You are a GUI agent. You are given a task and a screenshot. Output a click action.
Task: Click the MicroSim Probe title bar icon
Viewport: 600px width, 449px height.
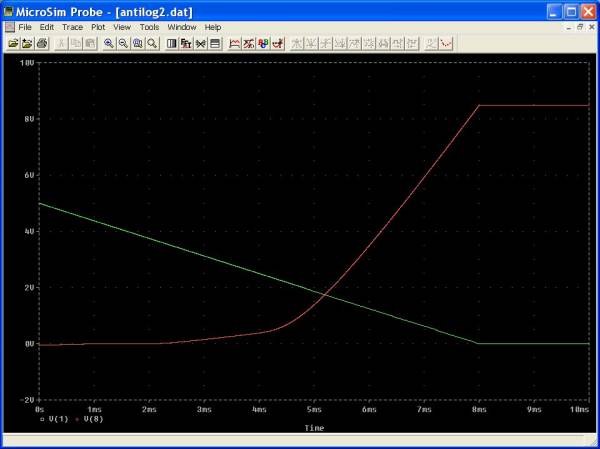tap(8, 11)
